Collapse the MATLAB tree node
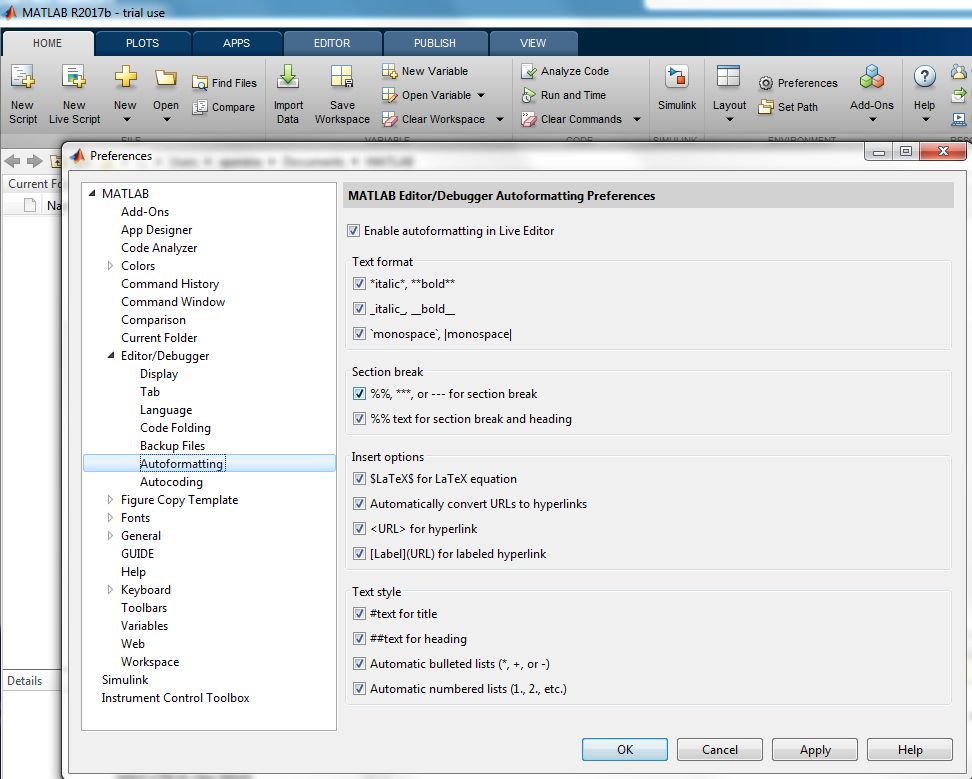The image size is (972, 779). pos(92,193)
